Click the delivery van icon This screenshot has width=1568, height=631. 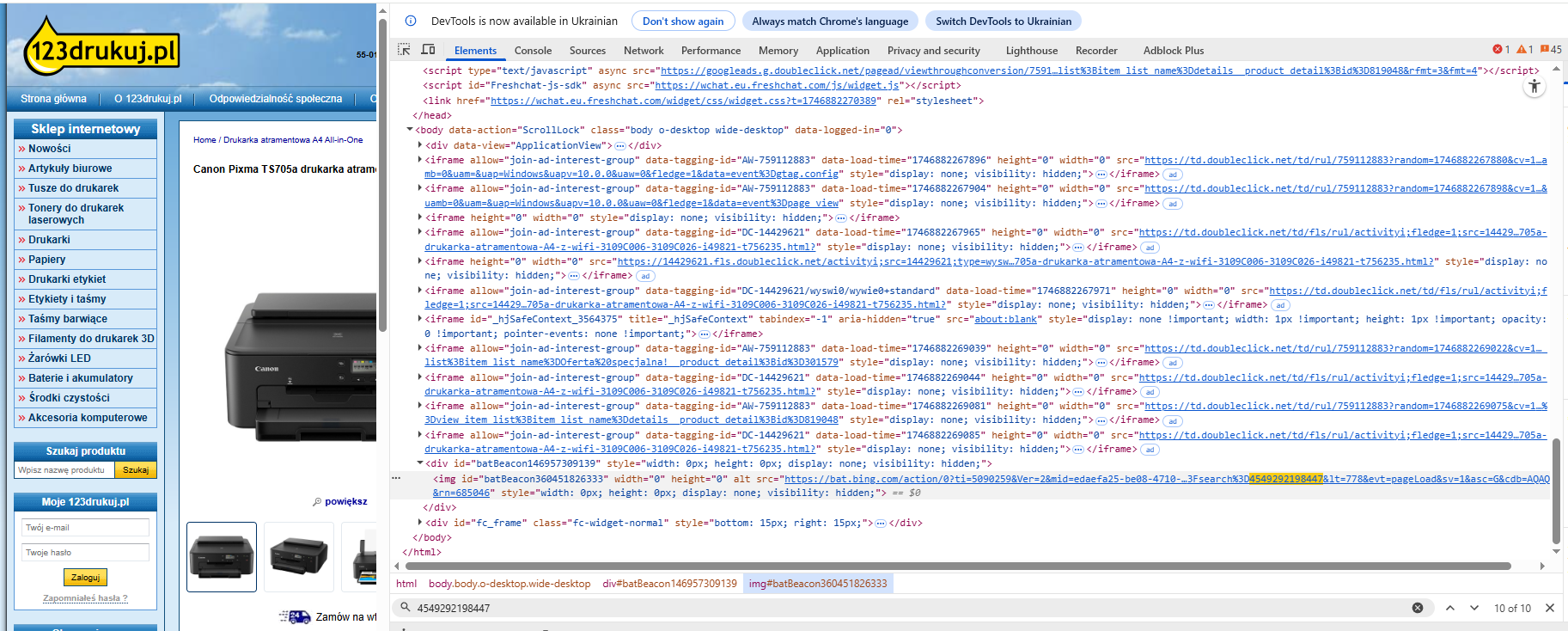tap(295, 616)
